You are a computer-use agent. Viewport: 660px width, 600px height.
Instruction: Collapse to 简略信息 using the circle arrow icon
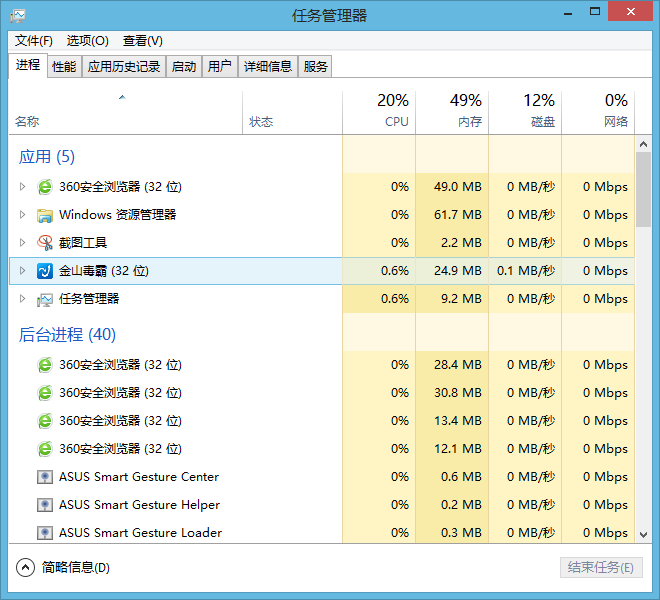pos(25,568)
